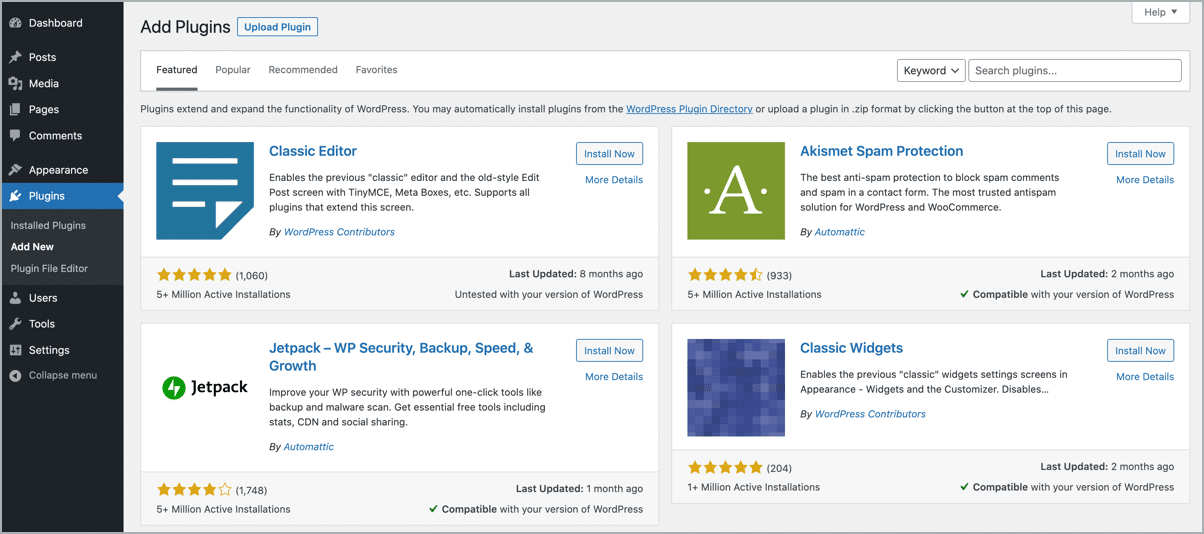
Task: Switch to the Featured tab
Action: coord(177,70)
